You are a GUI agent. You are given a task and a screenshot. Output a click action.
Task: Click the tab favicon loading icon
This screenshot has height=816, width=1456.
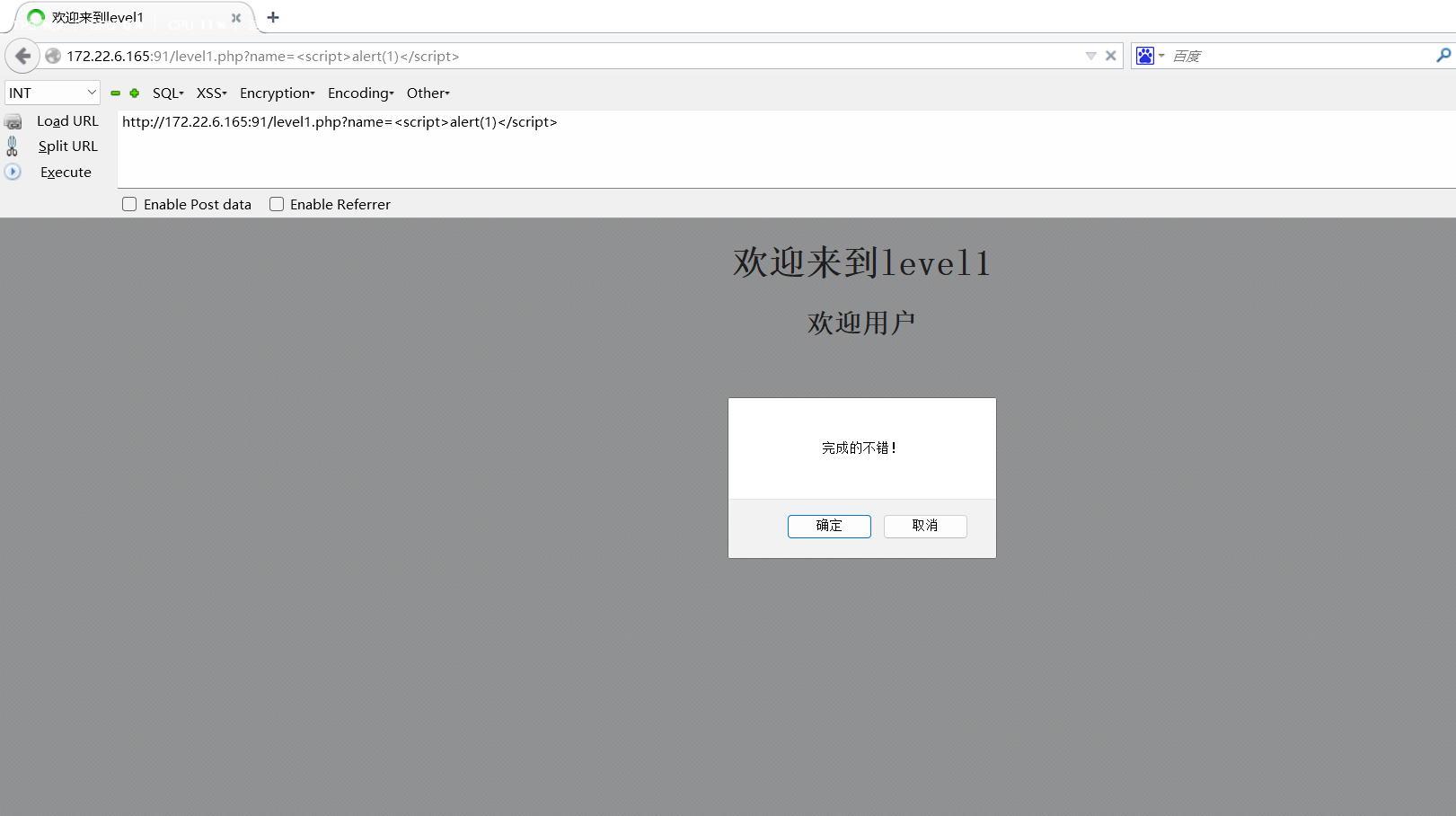pyautogui.click(x=36, y=17)
